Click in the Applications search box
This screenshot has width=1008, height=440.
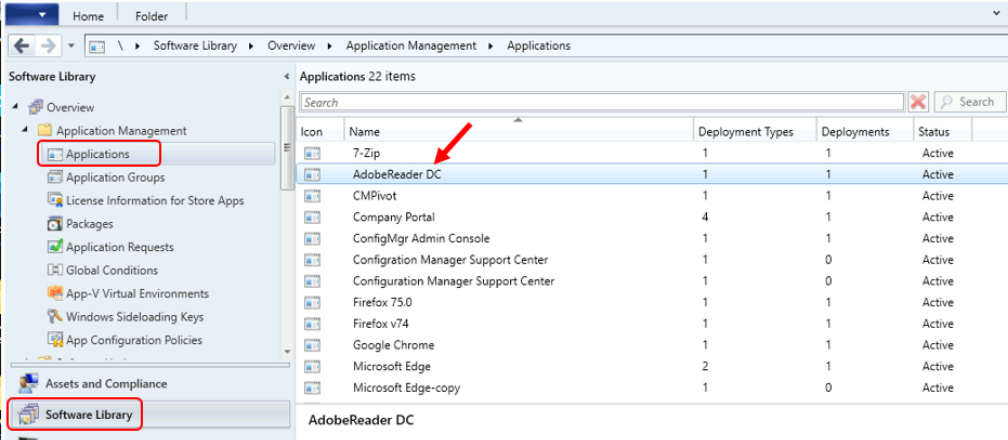(x=602, y=102)
